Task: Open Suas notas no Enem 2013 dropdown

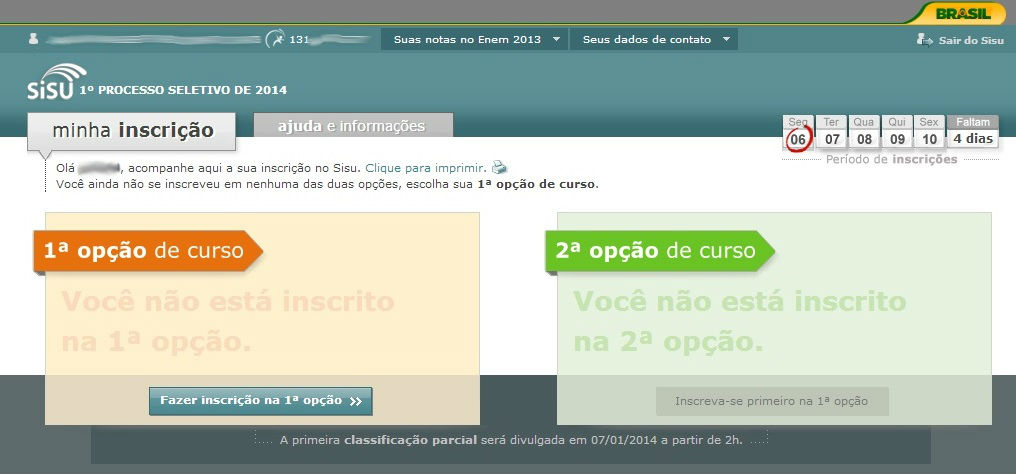Action: coord(474,40)
